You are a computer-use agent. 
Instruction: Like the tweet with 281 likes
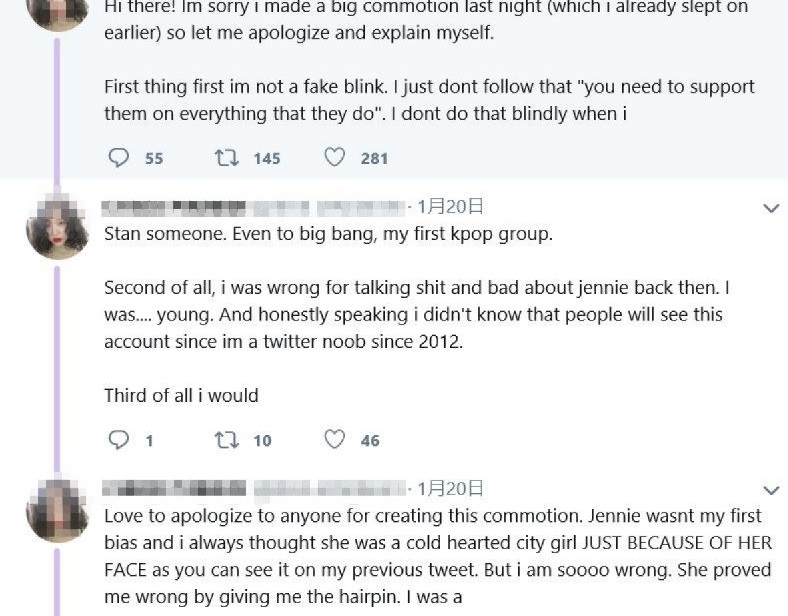335,158
